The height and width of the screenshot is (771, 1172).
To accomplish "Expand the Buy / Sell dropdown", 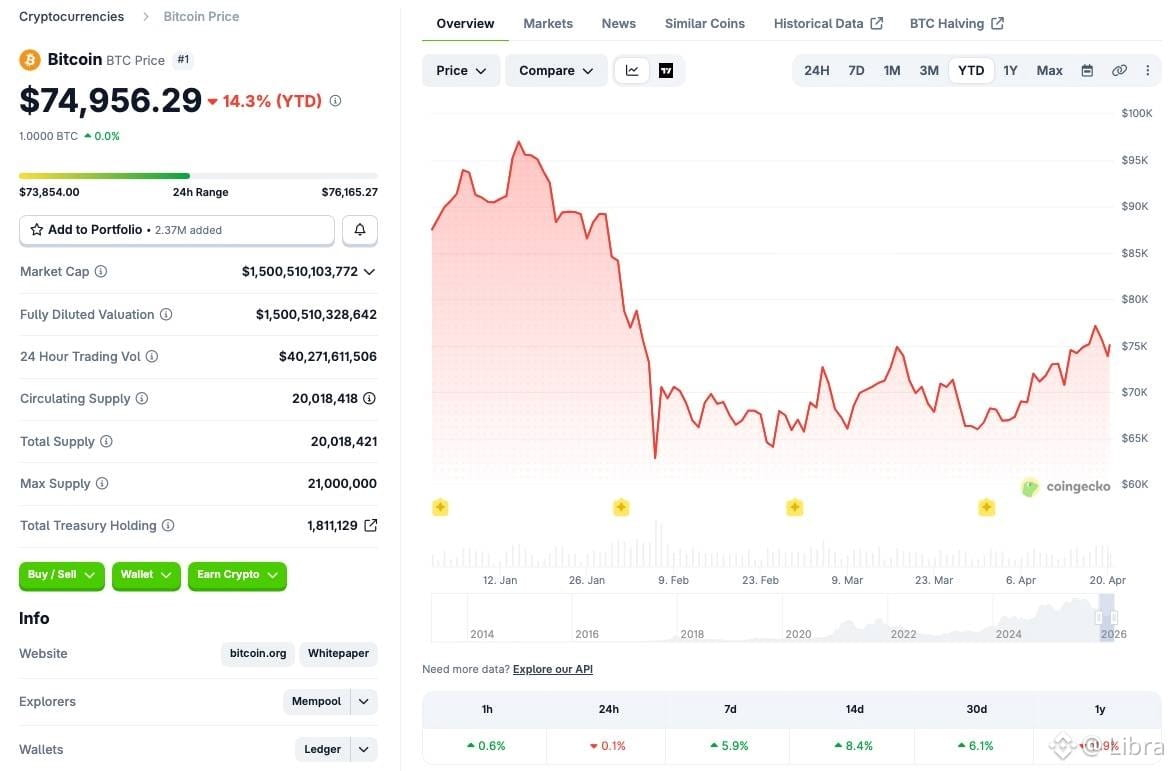I will [61, 575].
